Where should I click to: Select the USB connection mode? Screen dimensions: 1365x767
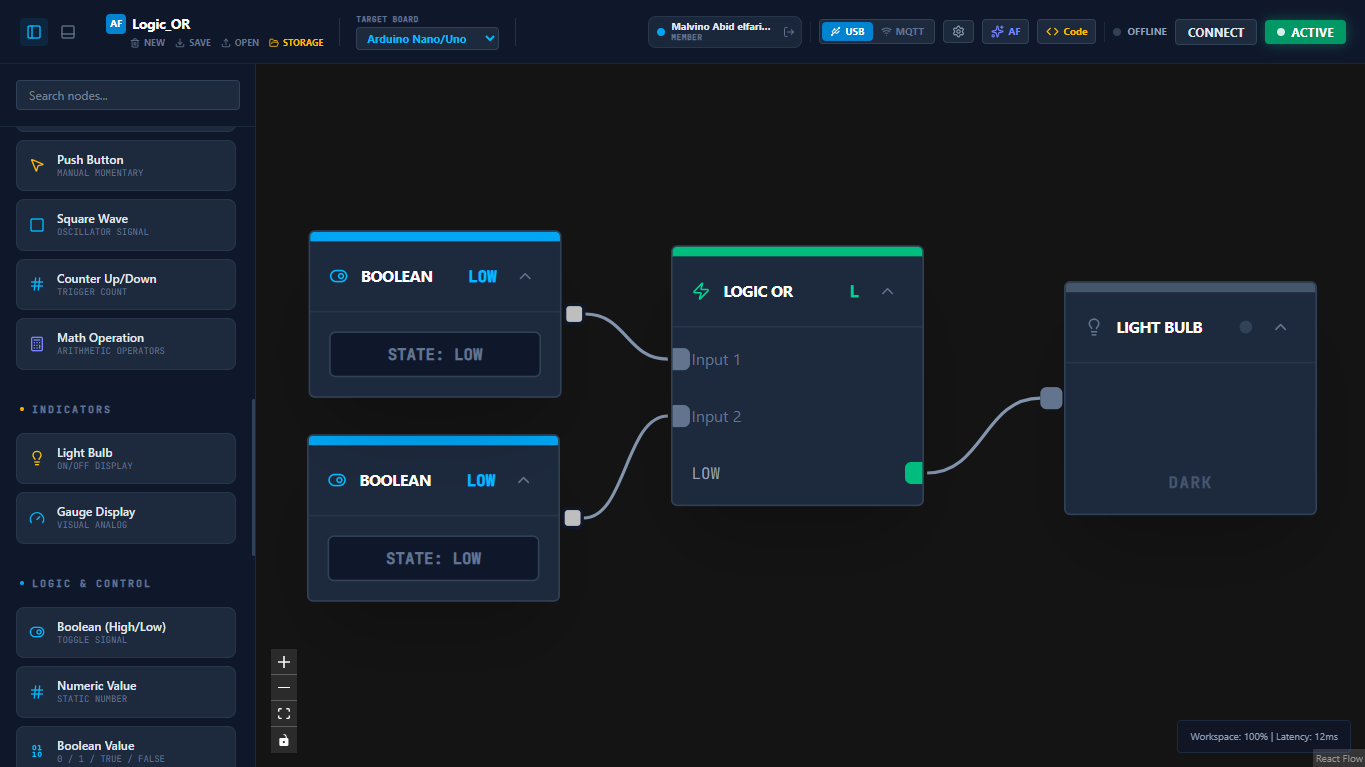847,32
